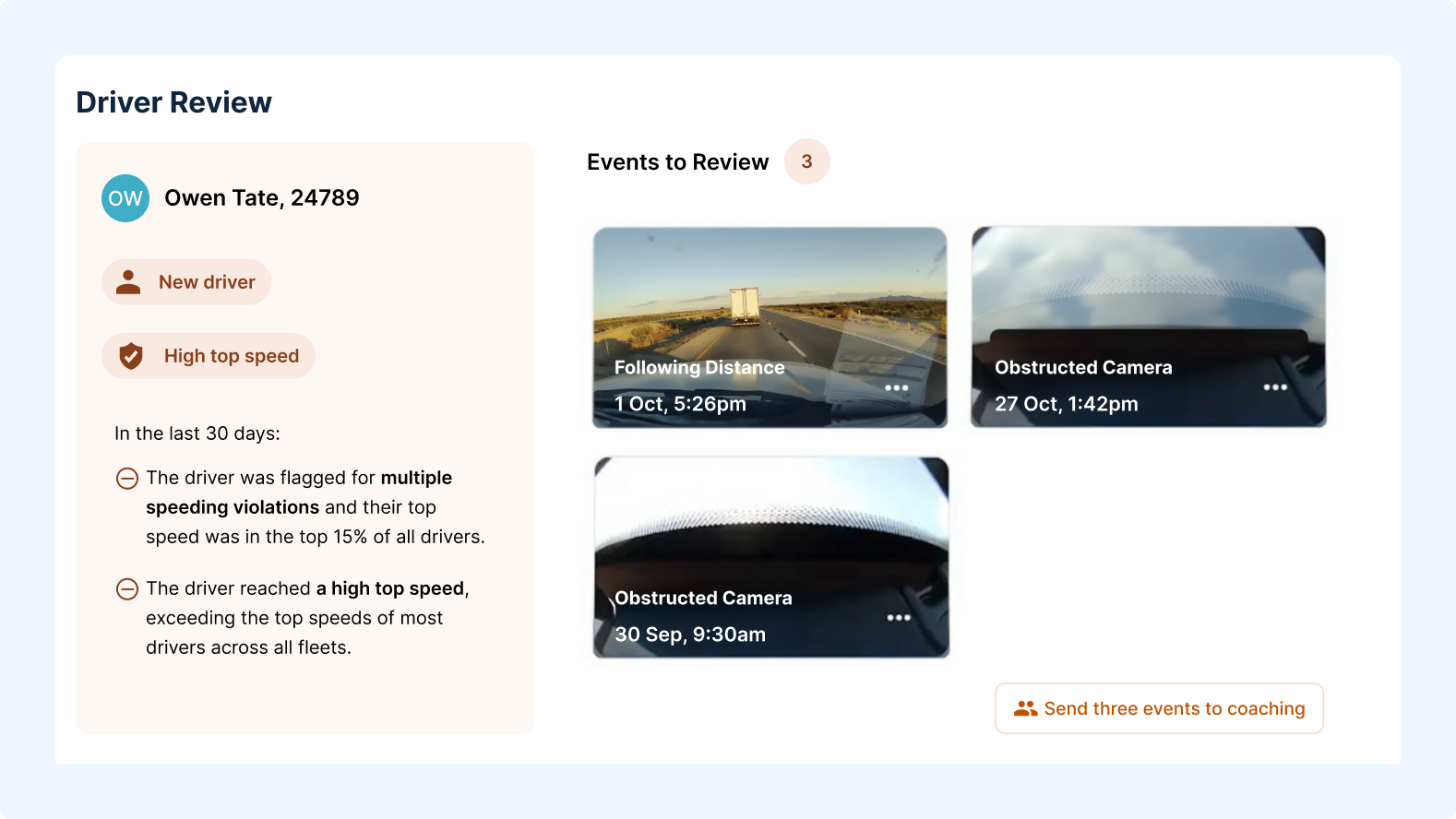The height and width of the screenshot is (819, 1456).
Task: Click the 'Following Distance' event label
Action: click(699, 367)
